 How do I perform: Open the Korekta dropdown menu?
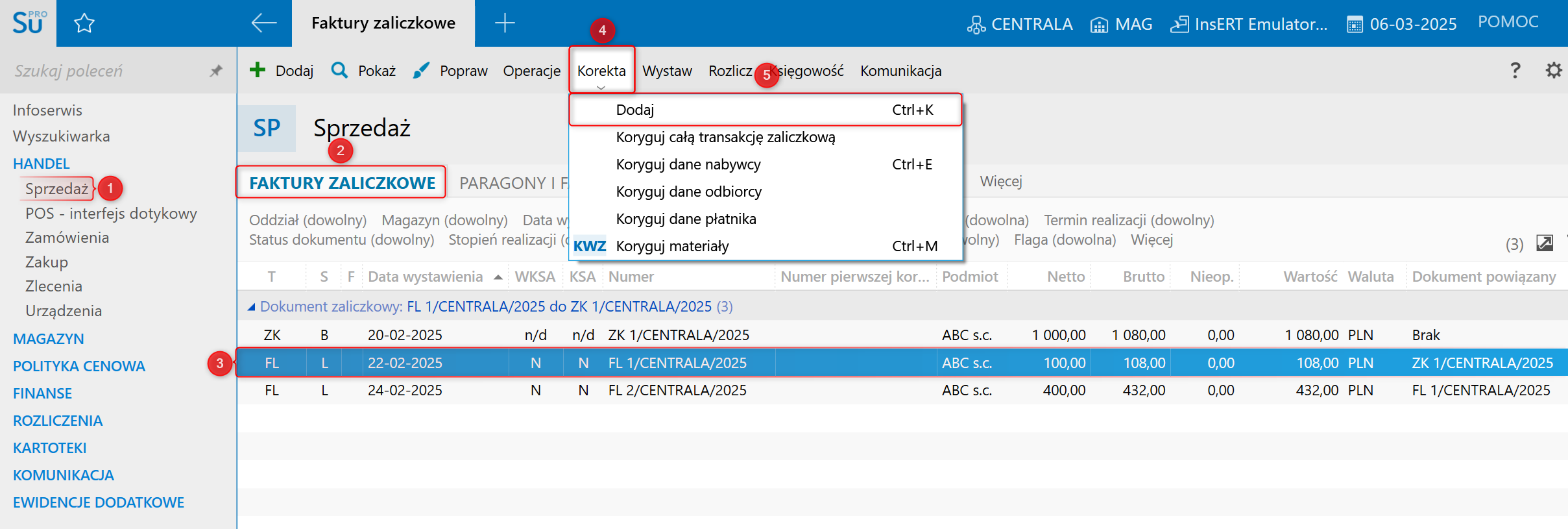[x=601, y=71]
